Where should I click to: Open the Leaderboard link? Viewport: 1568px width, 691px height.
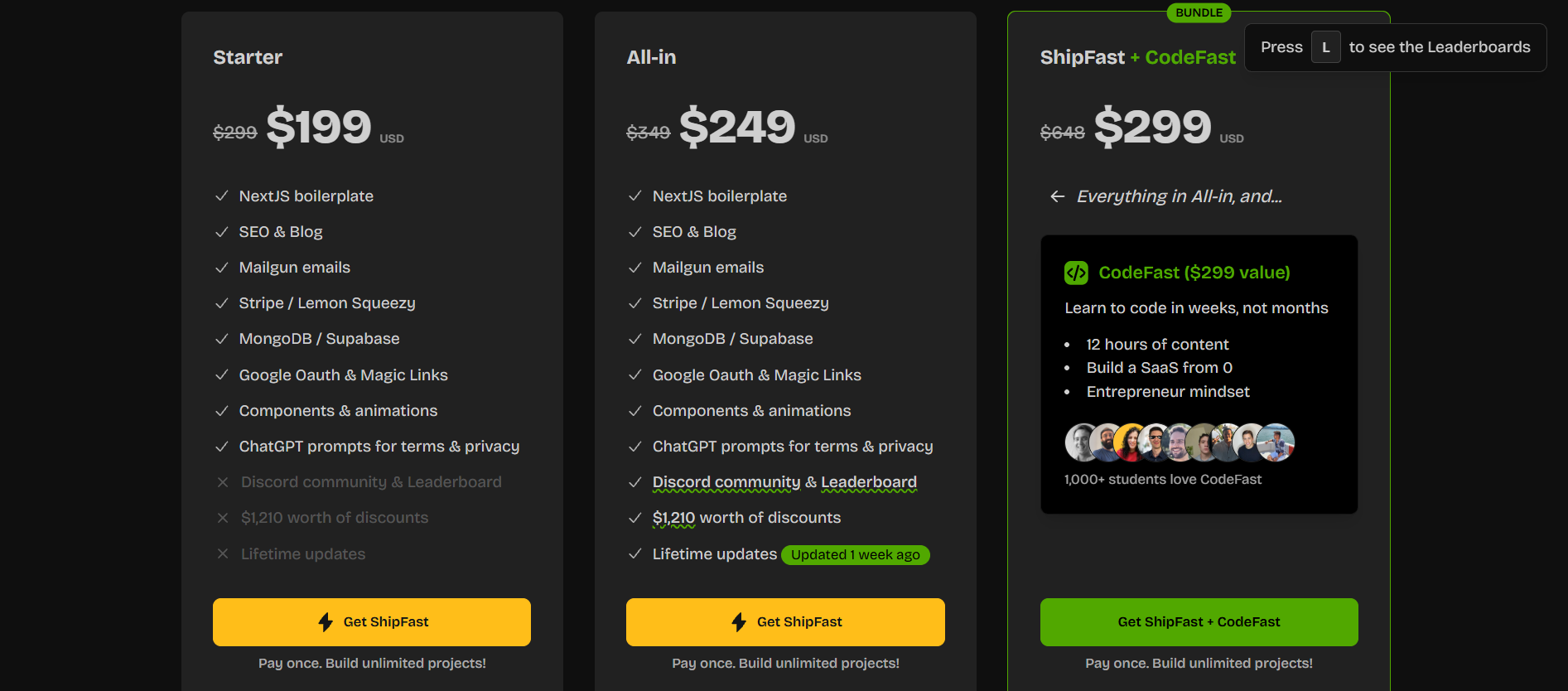868,481
